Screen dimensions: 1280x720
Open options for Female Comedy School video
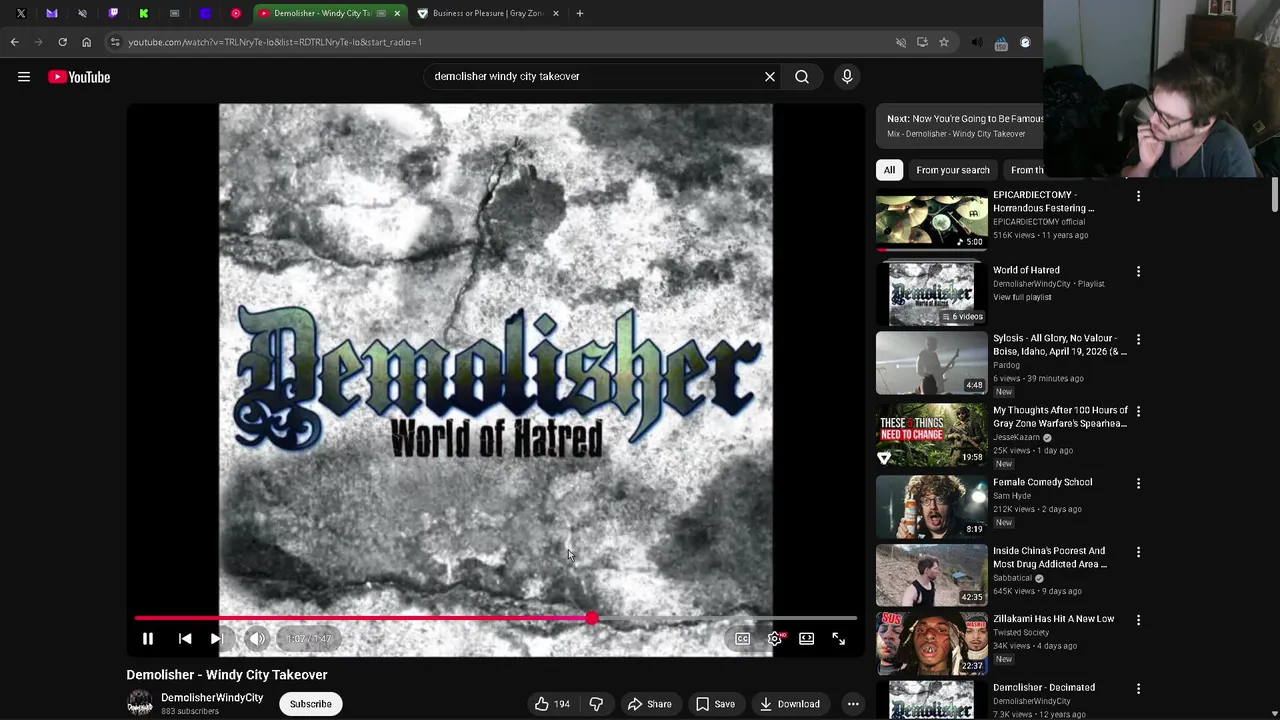[x=1138, y=483]
